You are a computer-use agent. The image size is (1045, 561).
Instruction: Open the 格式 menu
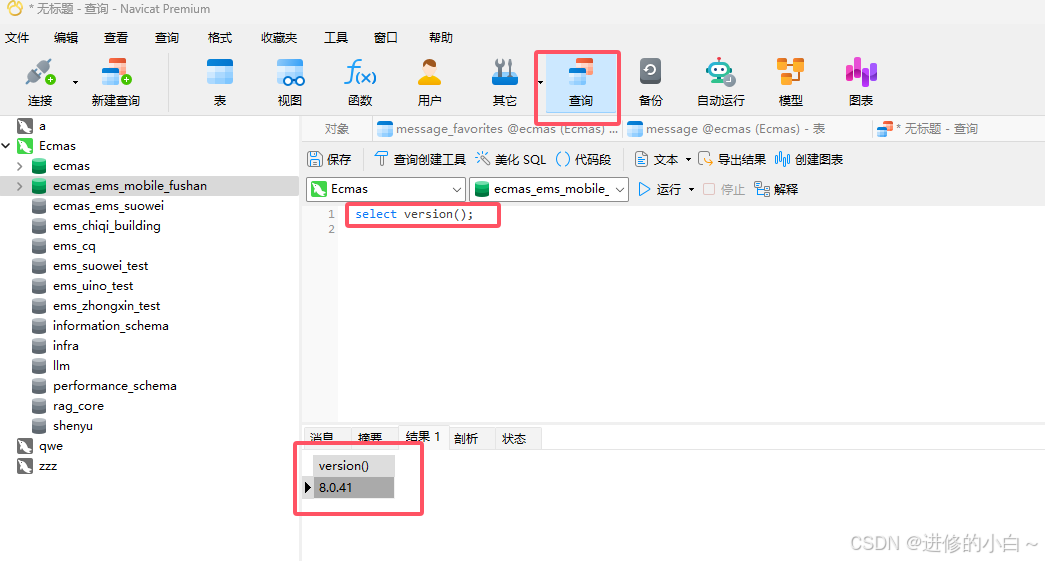coord(220,38)
